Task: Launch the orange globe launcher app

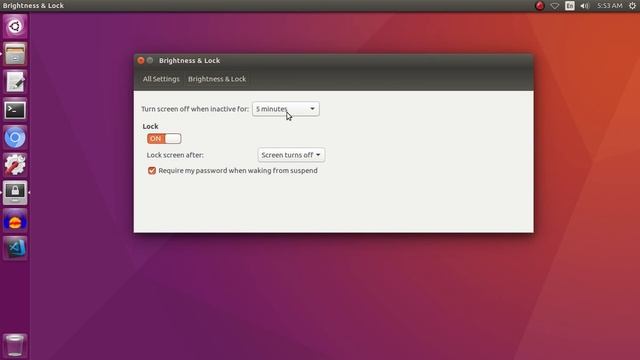Action: coord(15,221)
